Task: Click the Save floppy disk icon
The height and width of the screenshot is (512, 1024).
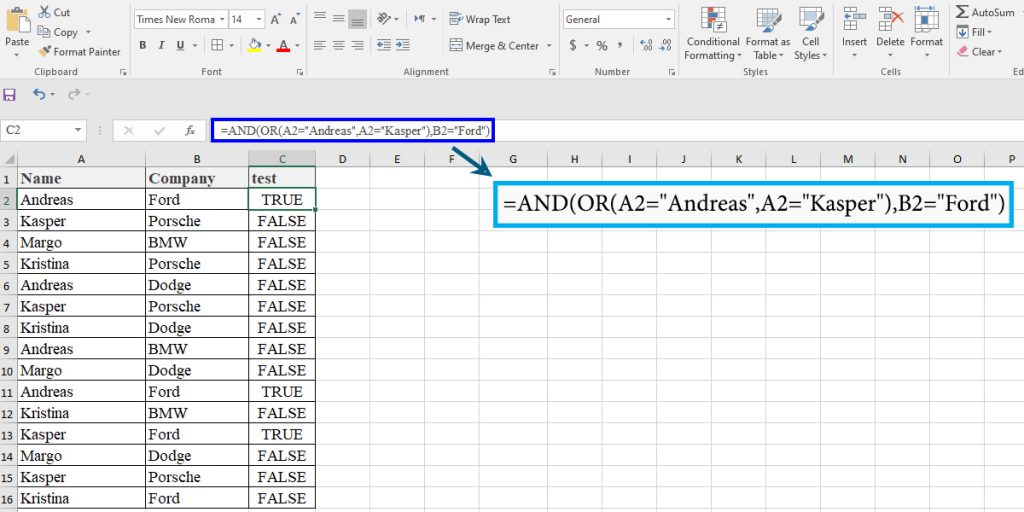Action: 9,95
